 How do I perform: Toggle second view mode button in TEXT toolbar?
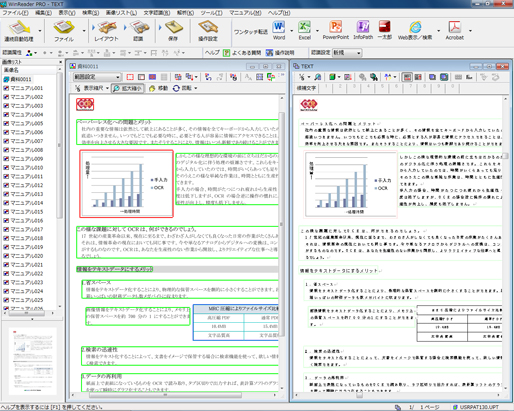click(418, 77)
